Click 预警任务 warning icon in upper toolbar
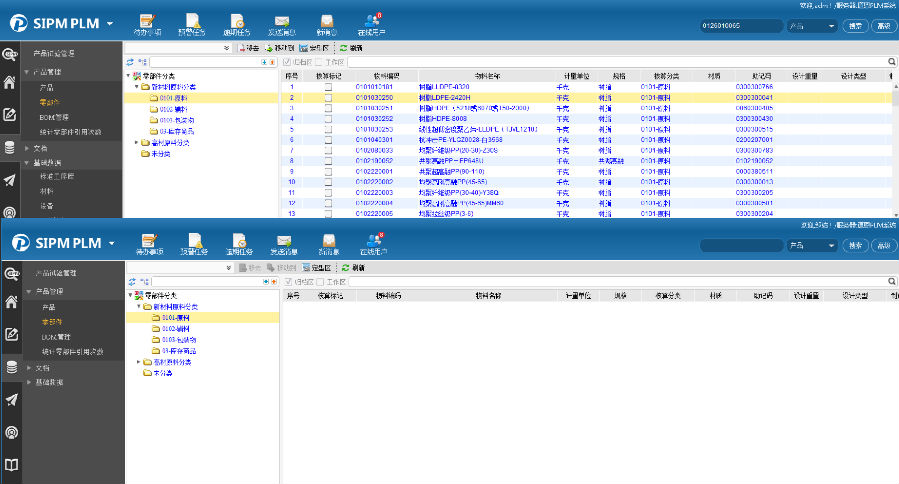899x484 pixels. (x=192, y=20)
